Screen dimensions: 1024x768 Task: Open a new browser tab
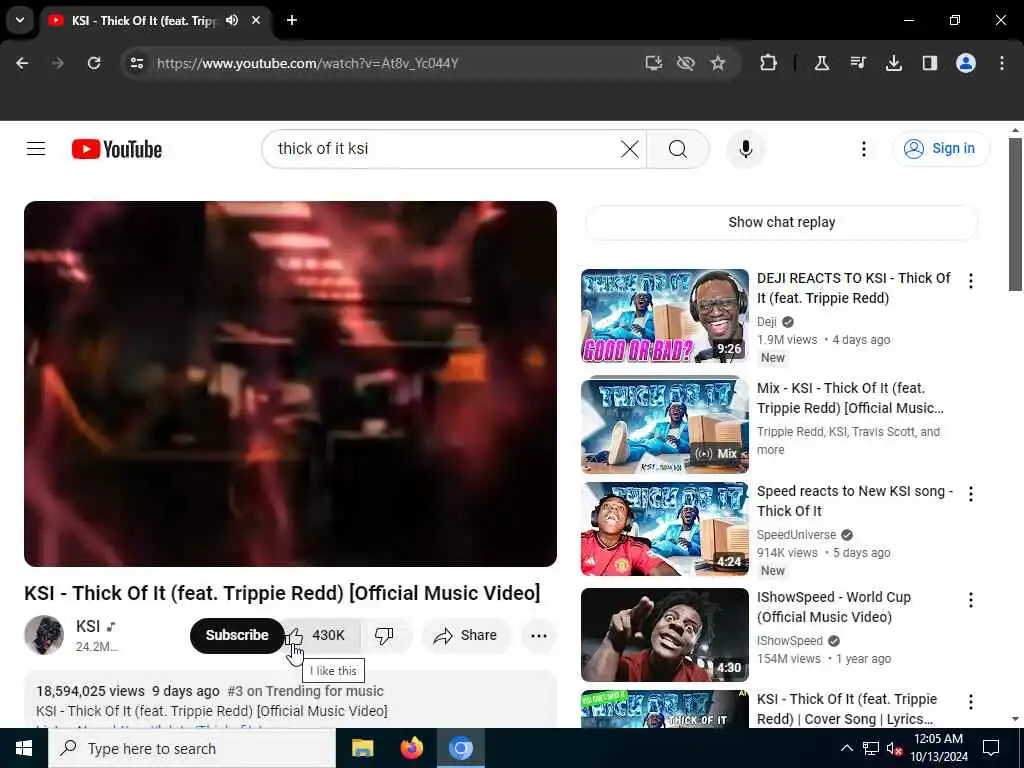292,20
